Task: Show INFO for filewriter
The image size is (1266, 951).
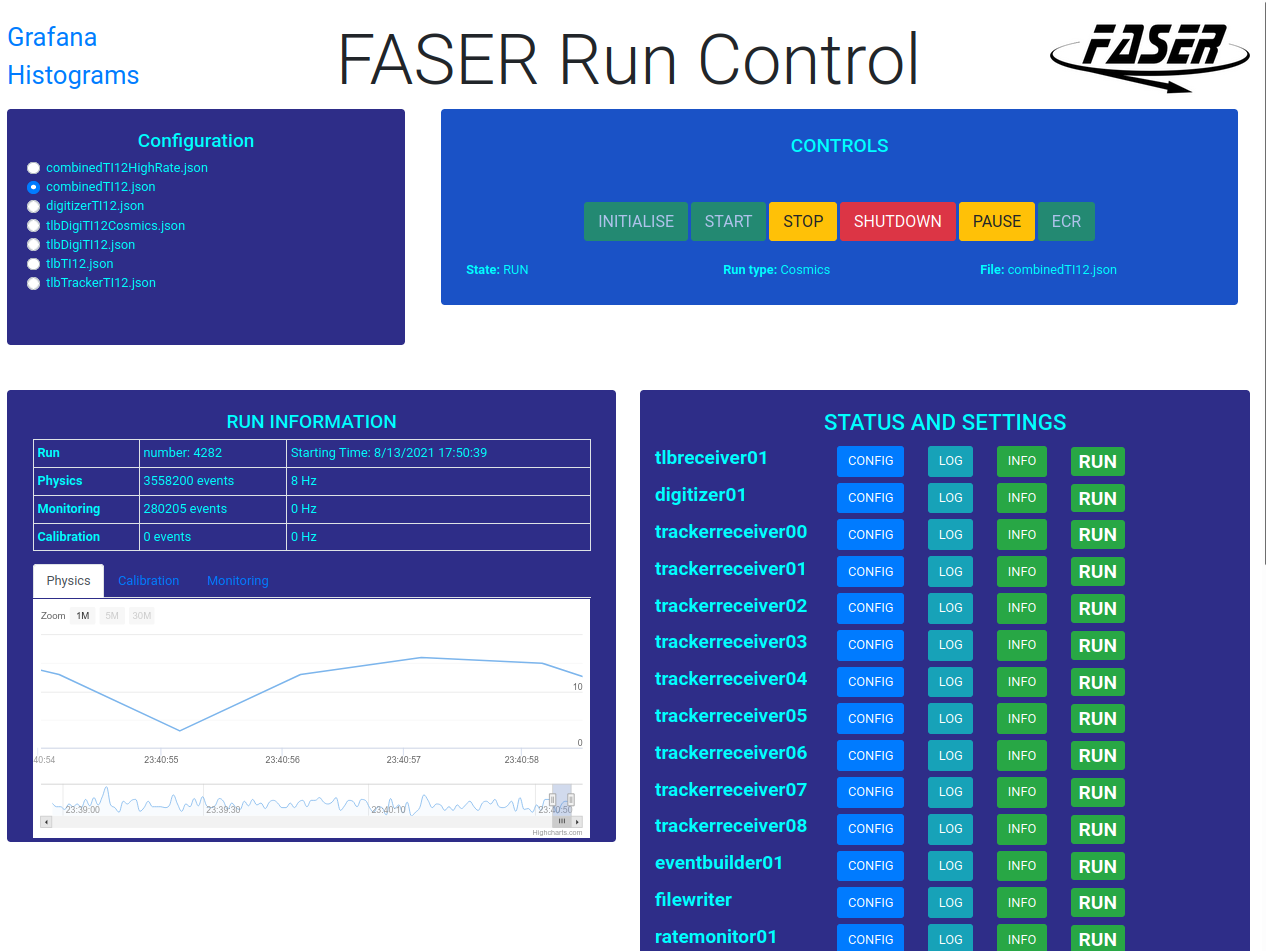Action: pos(1022,903)
